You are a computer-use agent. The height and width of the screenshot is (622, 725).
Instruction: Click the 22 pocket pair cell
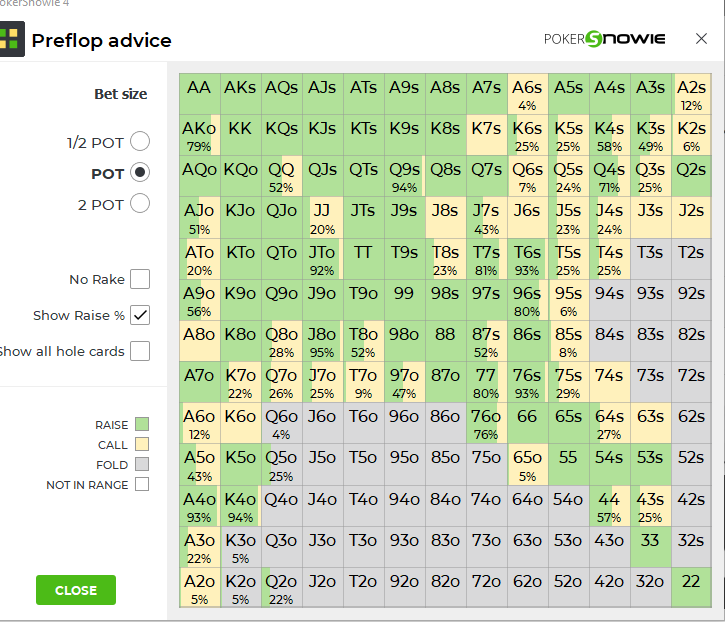(x=691, y=587)
